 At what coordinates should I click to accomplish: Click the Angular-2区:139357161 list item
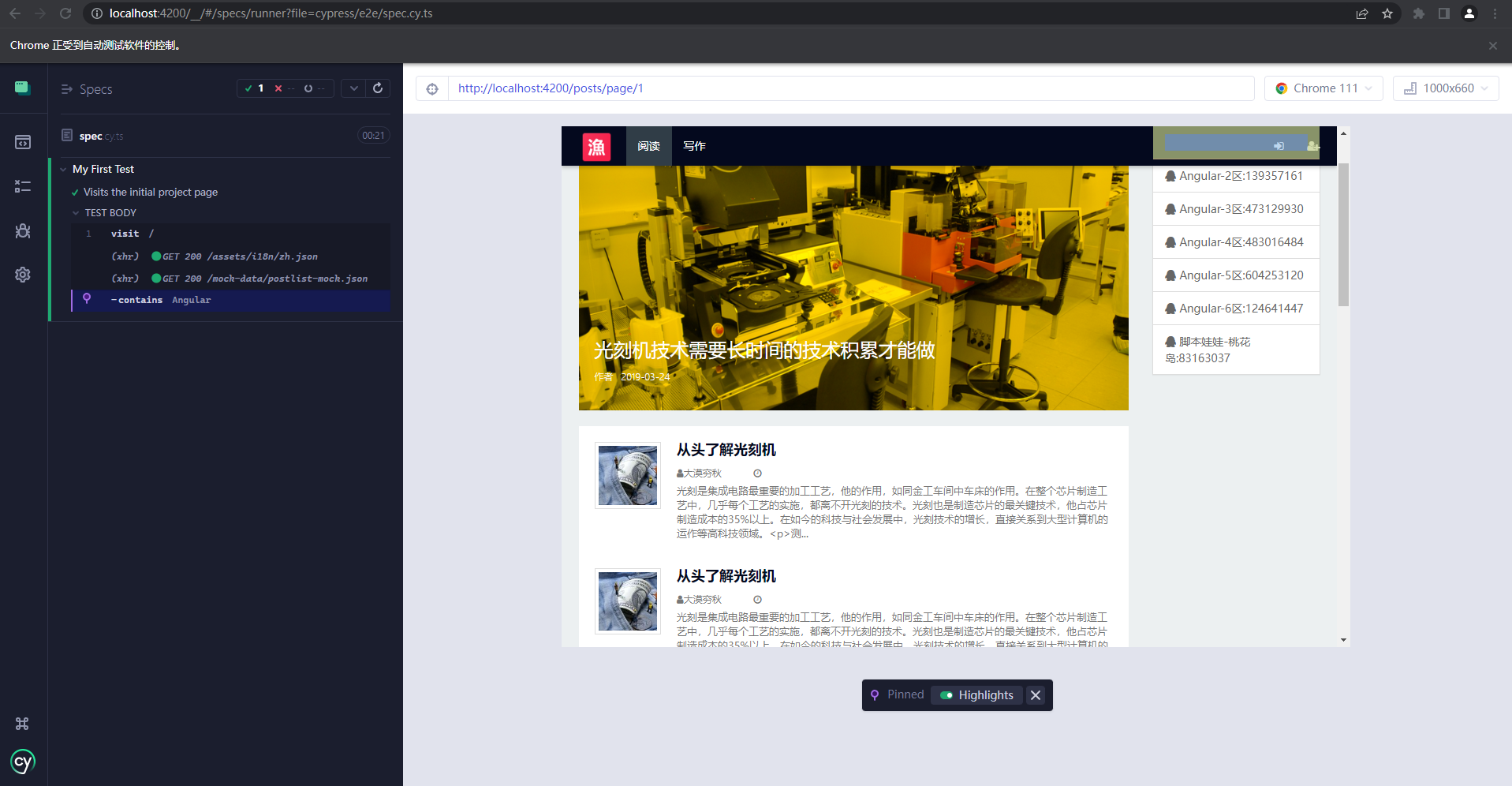(x=1236, y=176)
